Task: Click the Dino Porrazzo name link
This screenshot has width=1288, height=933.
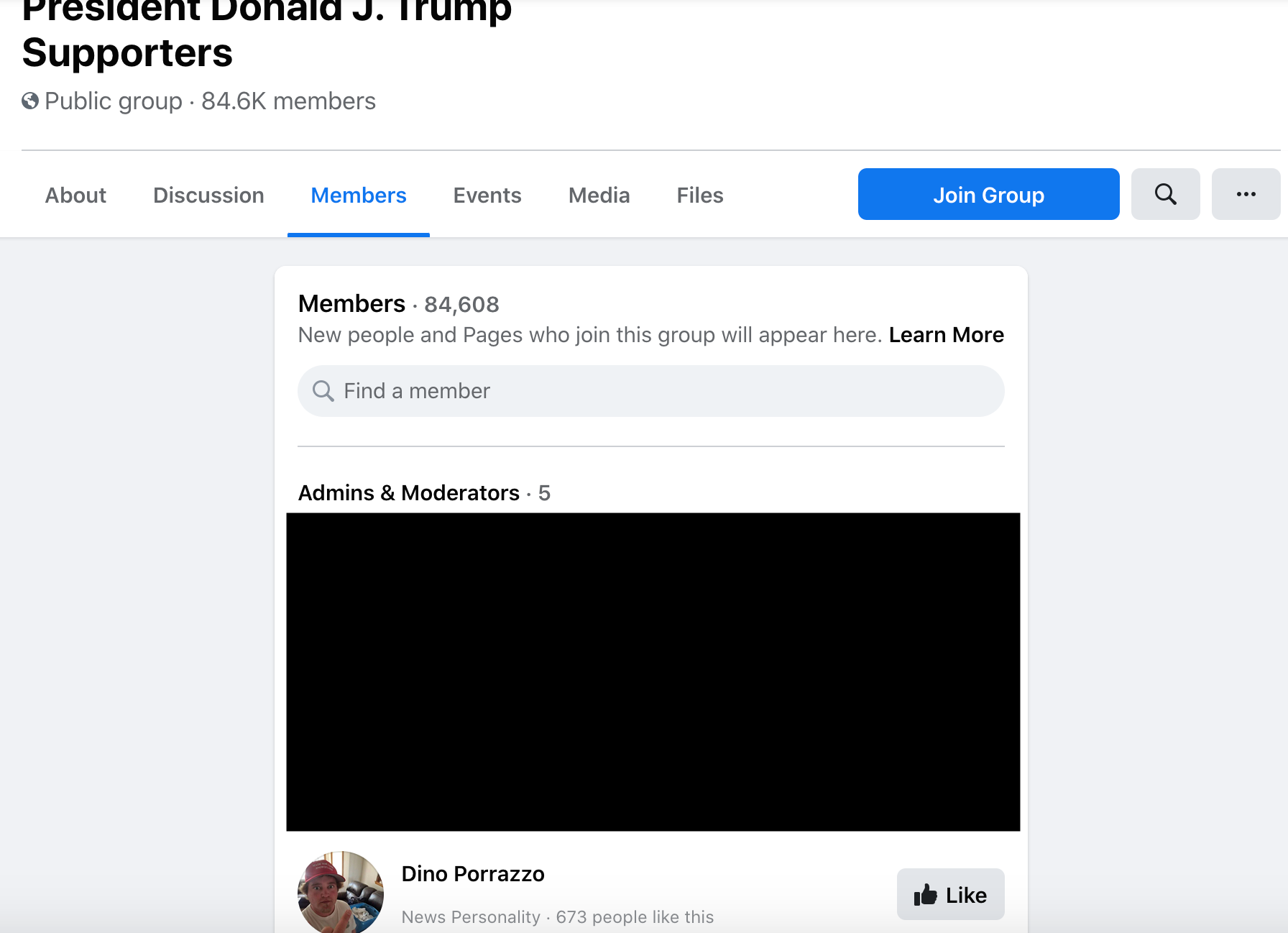Action: point(472,873)
